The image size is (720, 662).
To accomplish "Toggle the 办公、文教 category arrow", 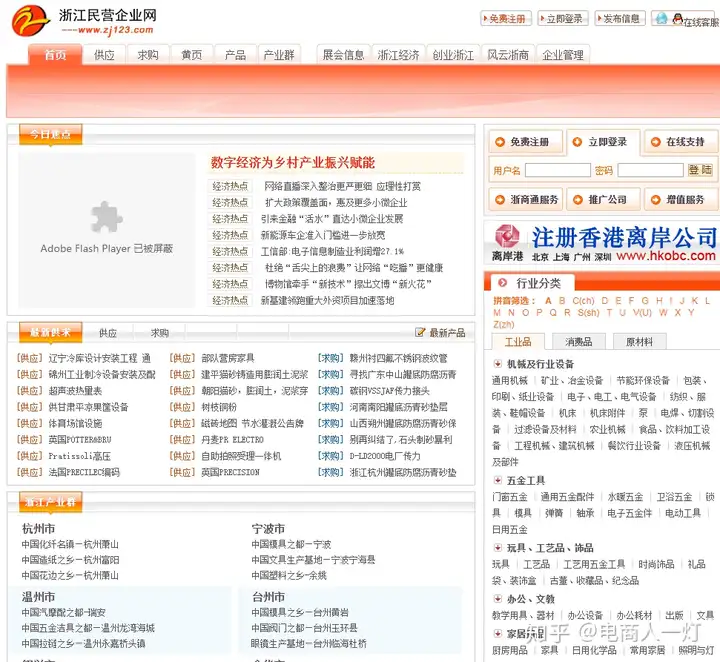I will 497,599.
